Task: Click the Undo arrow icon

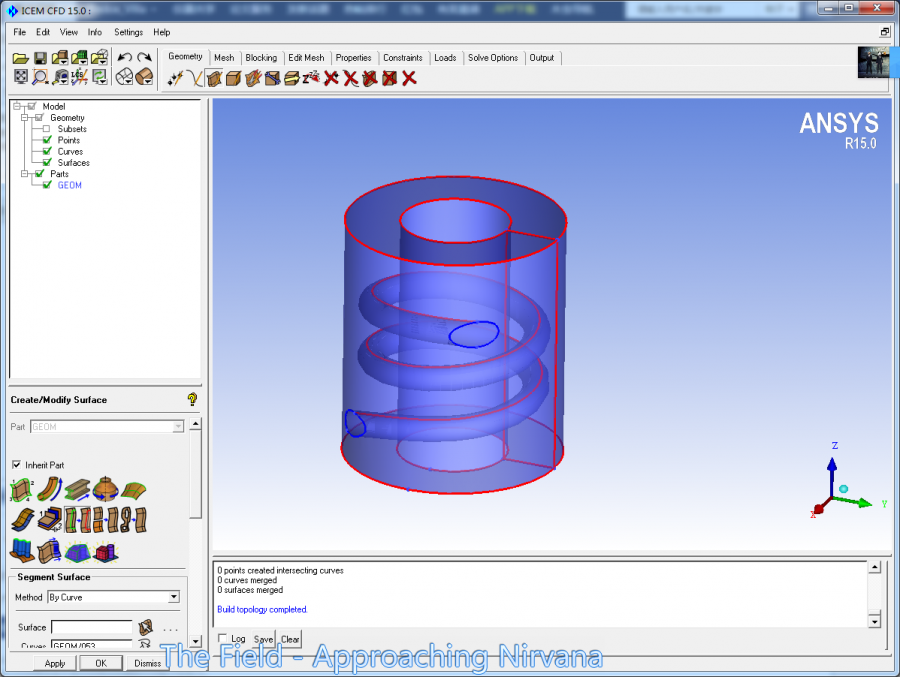Action: [125, 57]
